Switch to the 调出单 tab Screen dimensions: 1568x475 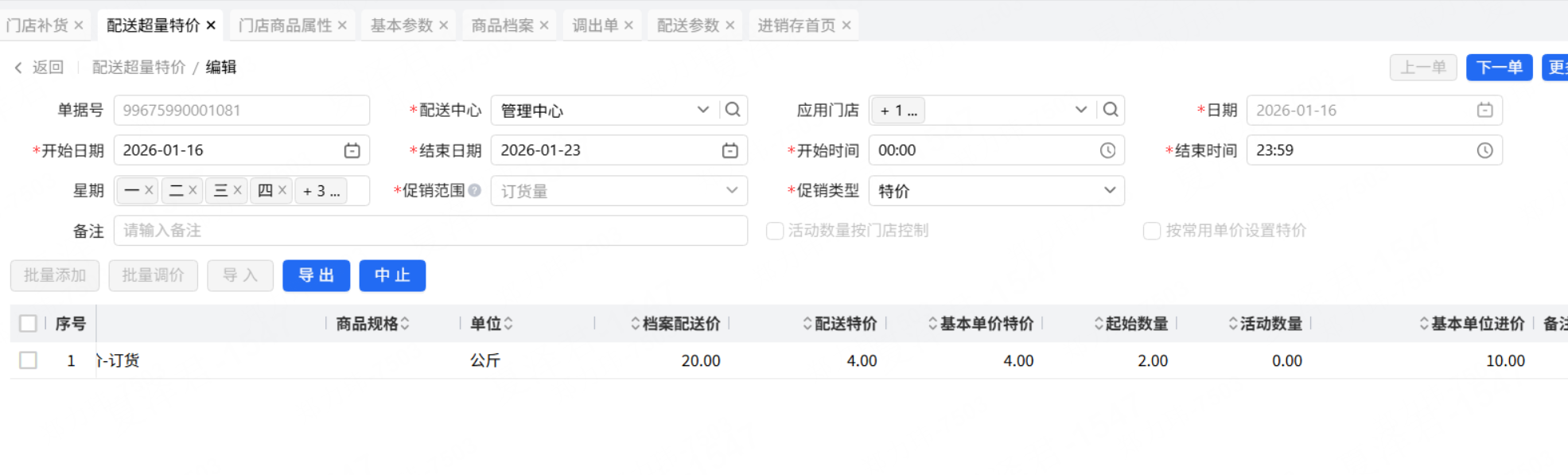pos(594,25)
